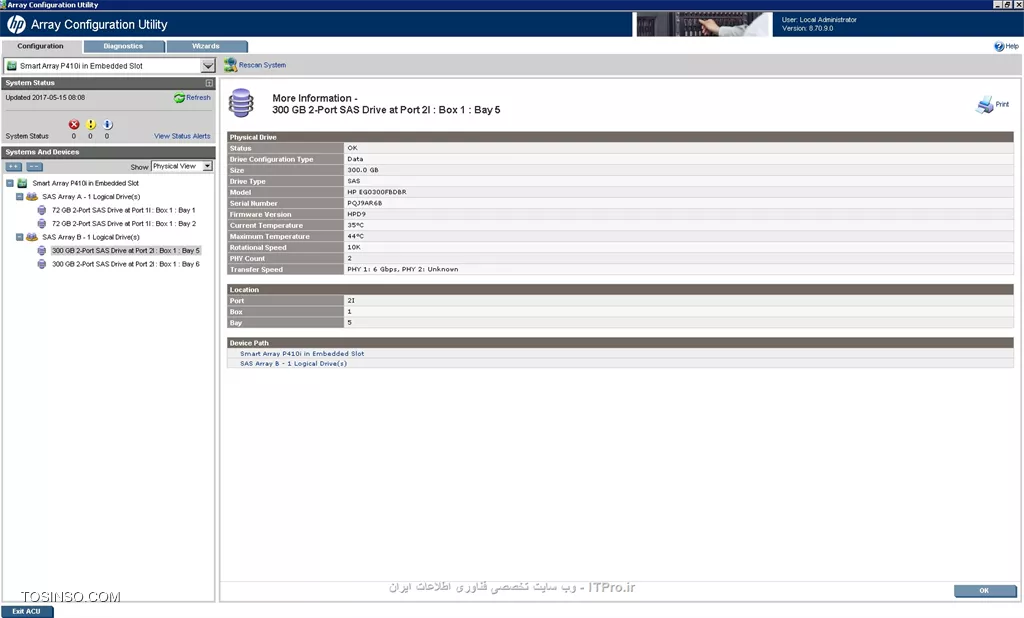Click the firmware version value HPD9
This screenshot has width=1024, height=618.
[357, 214]
